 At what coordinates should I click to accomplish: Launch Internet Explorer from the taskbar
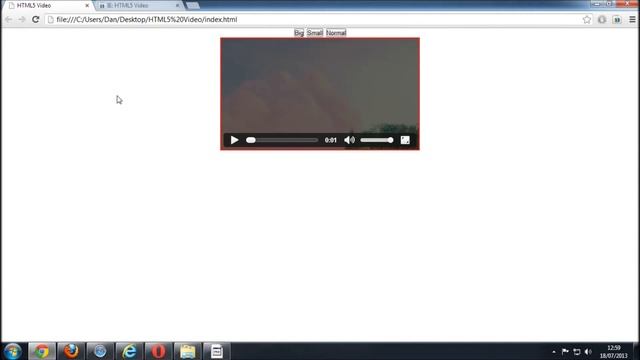[129, 351]
